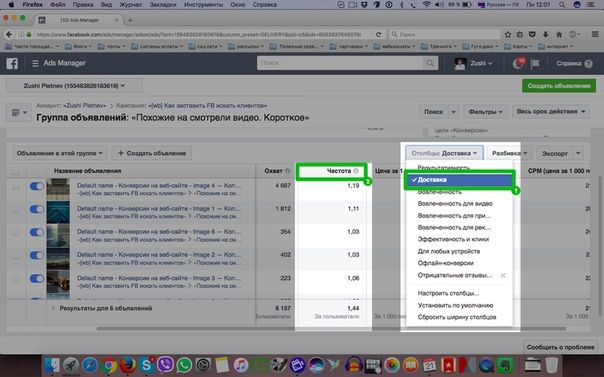Open Viber from the Dock
This screenshot has width=604, height=377.
166,365
